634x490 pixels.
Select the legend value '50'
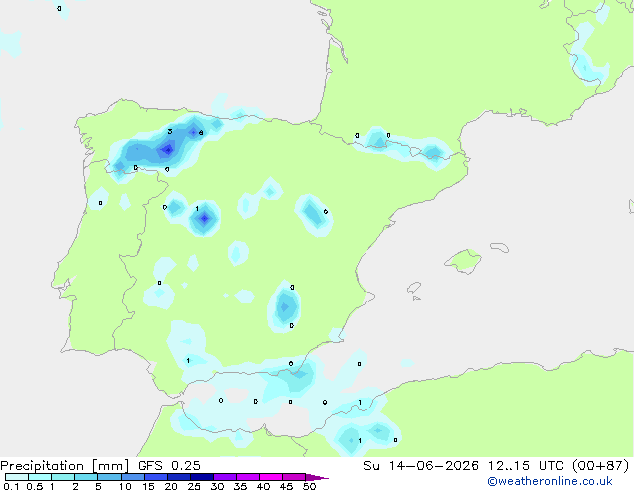(x=309, y=486)
